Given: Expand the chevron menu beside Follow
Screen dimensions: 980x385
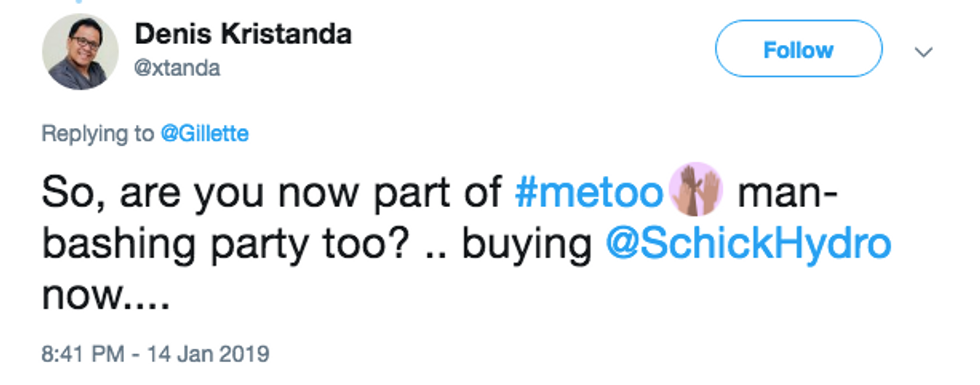Looking at the screenshot, I should (923, 51).
